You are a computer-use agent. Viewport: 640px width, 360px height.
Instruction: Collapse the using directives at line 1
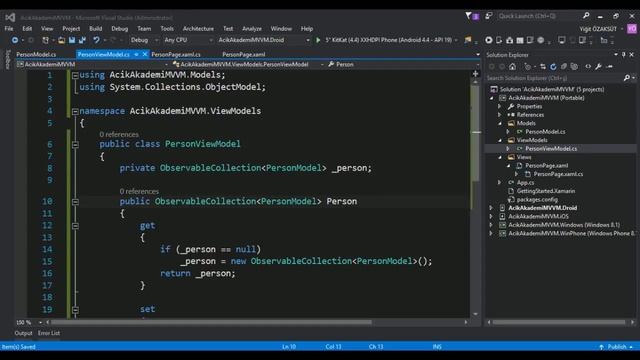pos(75,76)
